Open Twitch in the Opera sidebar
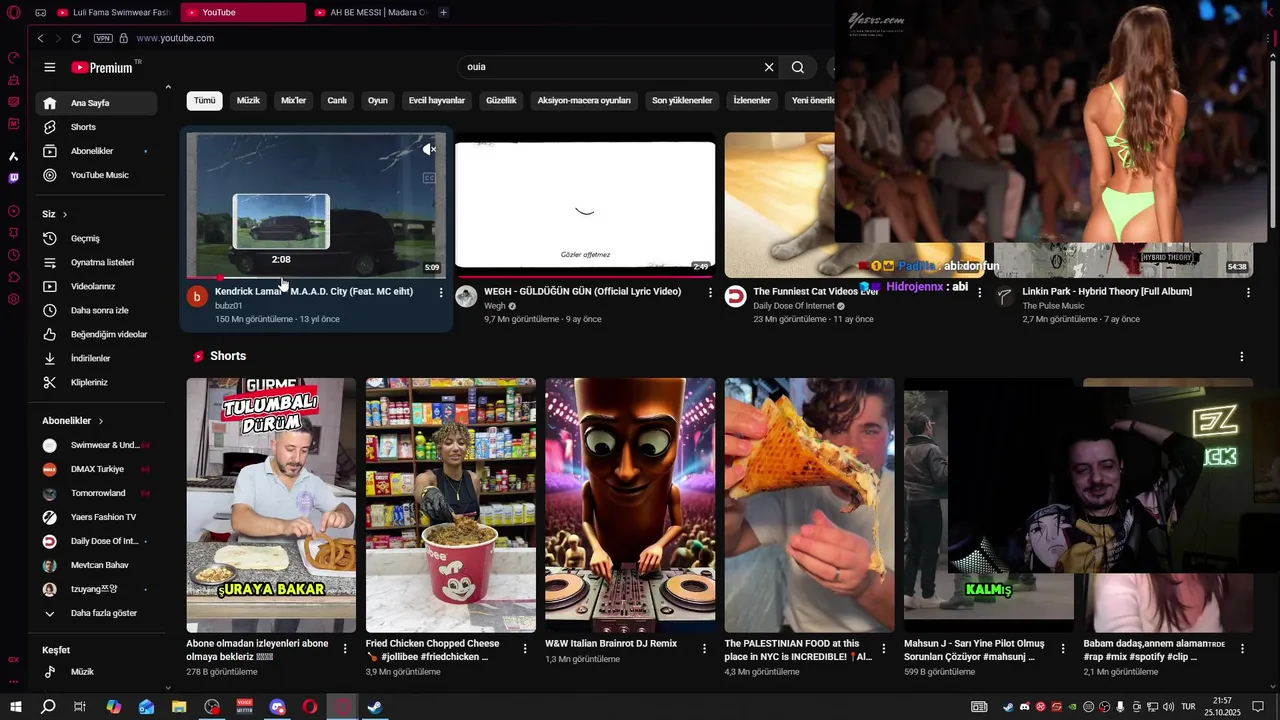 [13, 178]
